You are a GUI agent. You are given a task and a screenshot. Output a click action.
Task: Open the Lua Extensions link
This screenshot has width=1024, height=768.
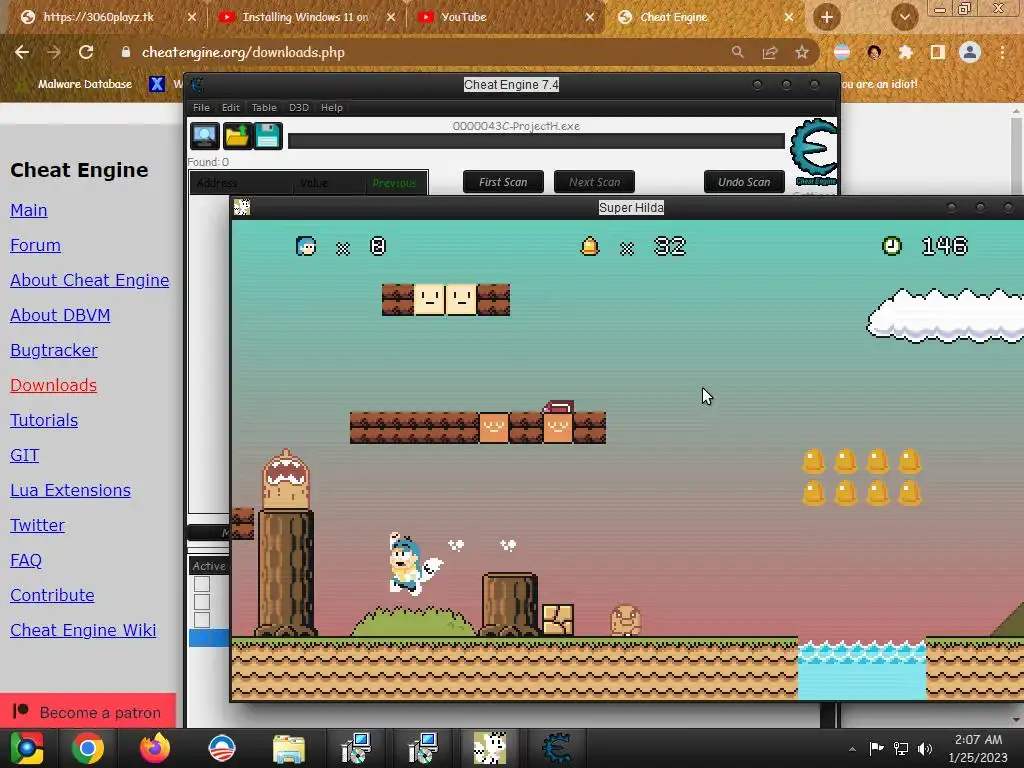tap(71, 490)
